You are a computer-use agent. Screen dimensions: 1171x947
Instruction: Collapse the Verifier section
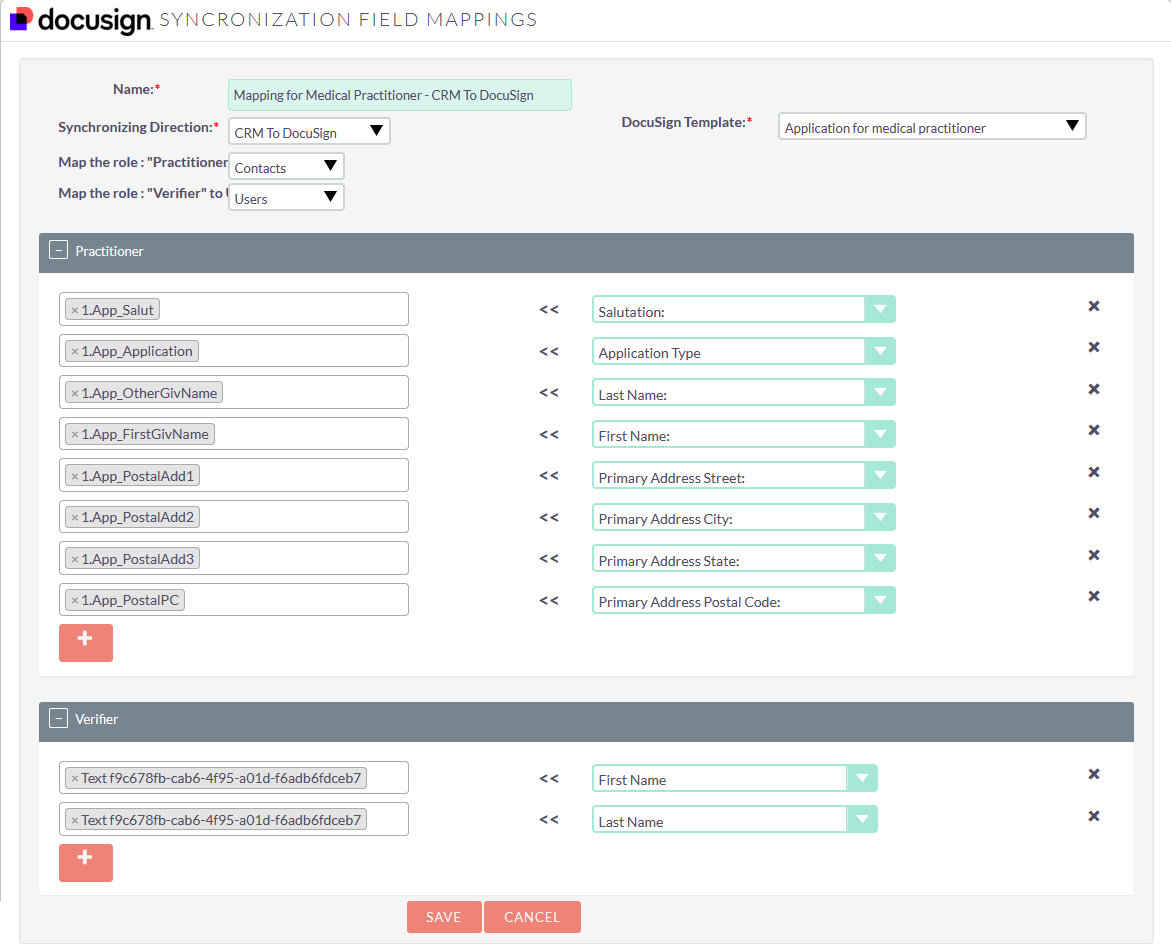[58, 719]
